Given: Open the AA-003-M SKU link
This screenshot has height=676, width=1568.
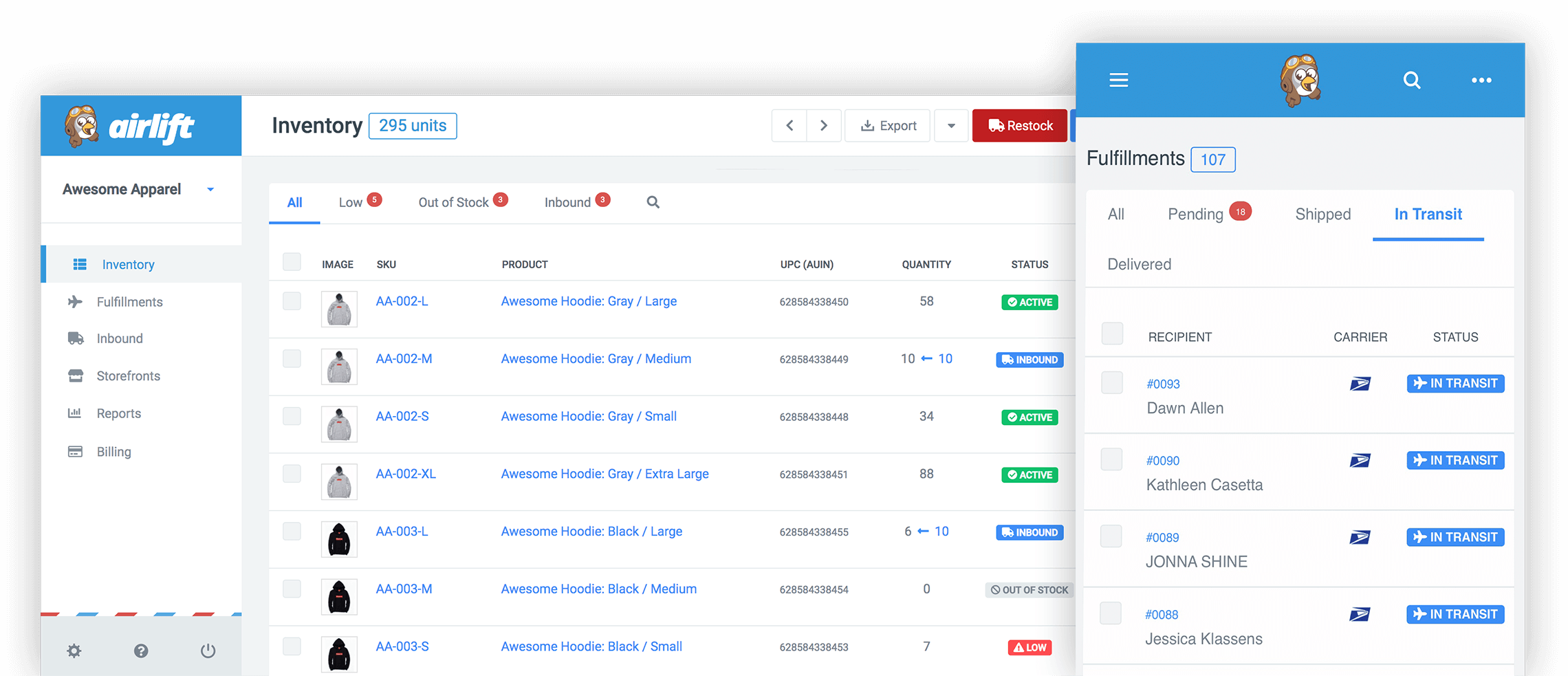Looking at the screenshot, I should [x=404, y=589].
